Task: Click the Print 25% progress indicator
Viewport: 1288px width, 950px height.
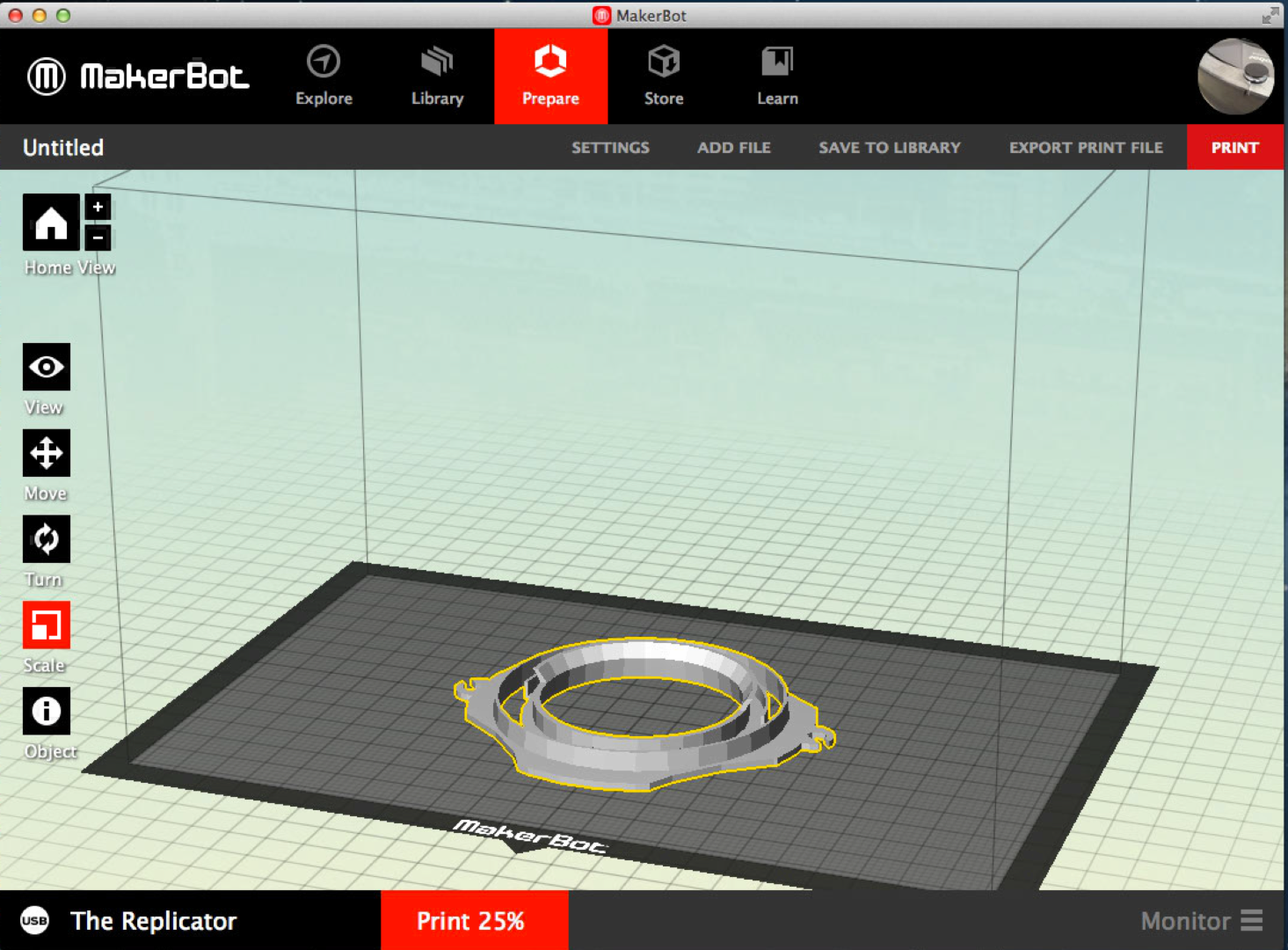Action: [x=475, y=920]
